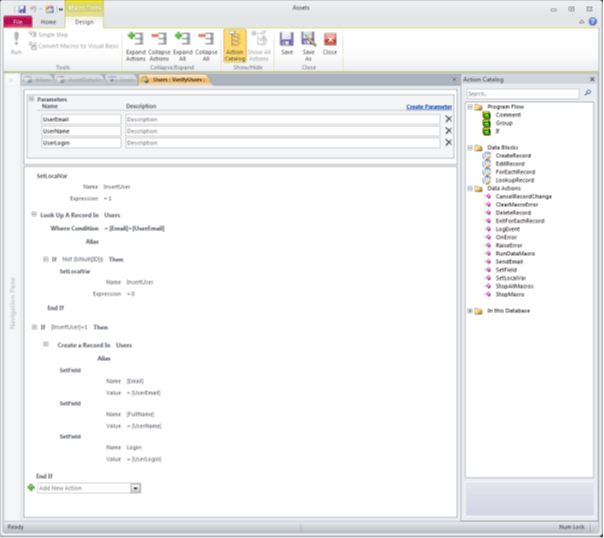The height and width of the screenshot is (538, 604).
Task: Switch to the Home ribbon tab
Action: tap(48, 21)
